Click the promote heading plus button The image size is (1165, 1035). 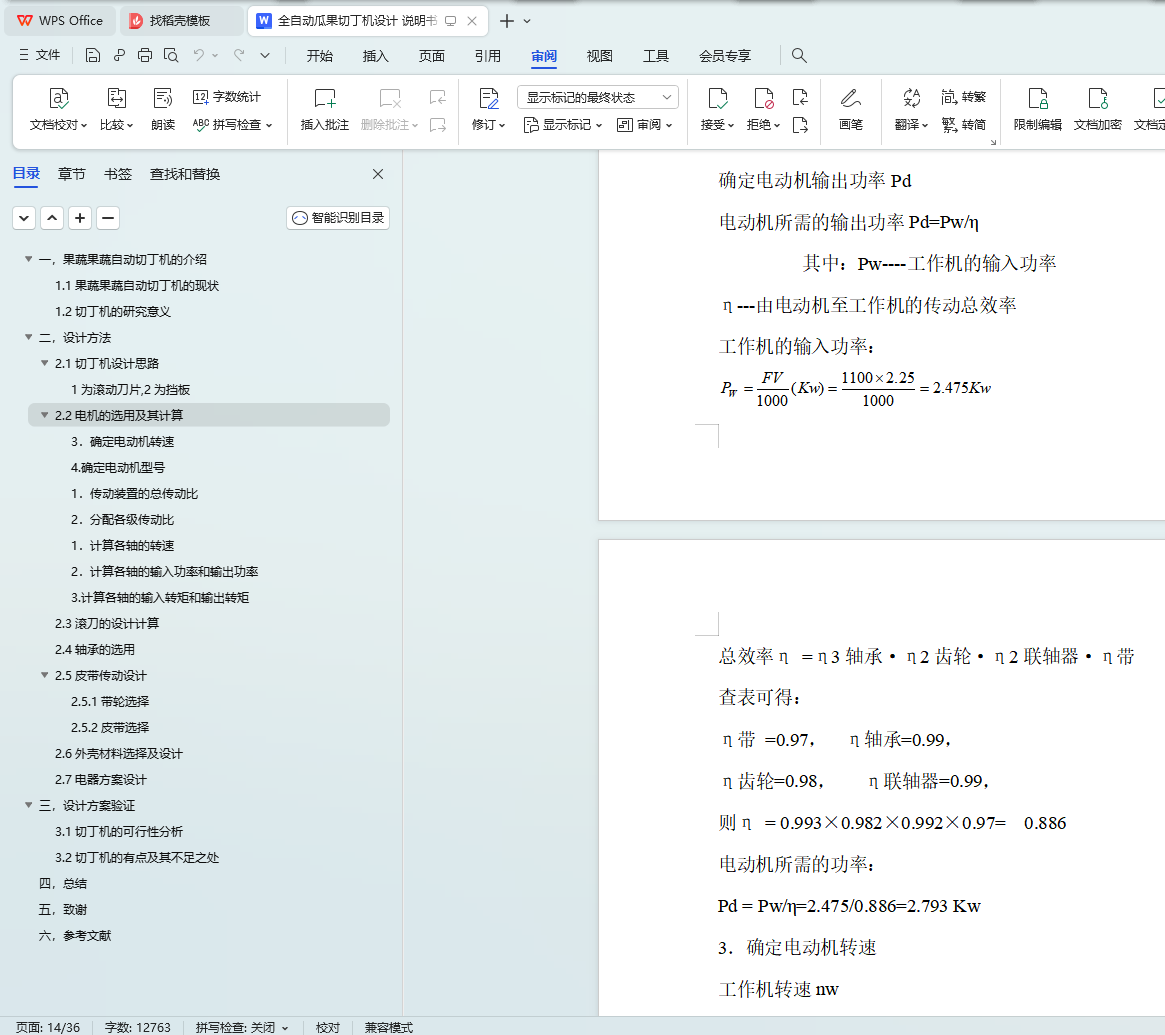79,218
